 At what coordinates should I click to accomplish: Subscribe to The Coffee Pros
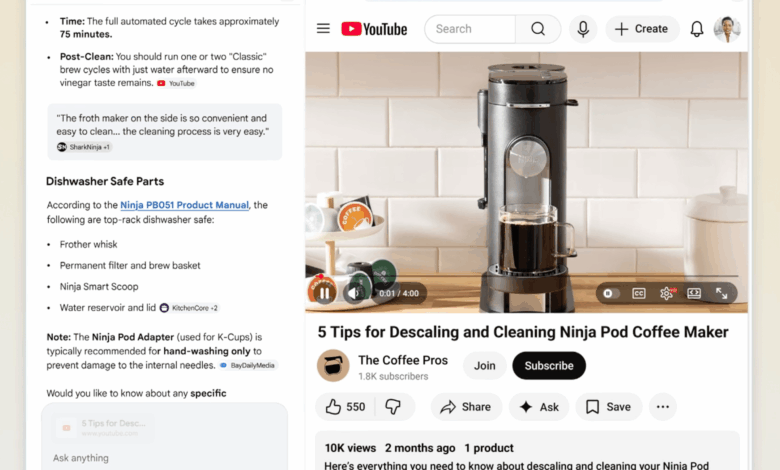549,366
